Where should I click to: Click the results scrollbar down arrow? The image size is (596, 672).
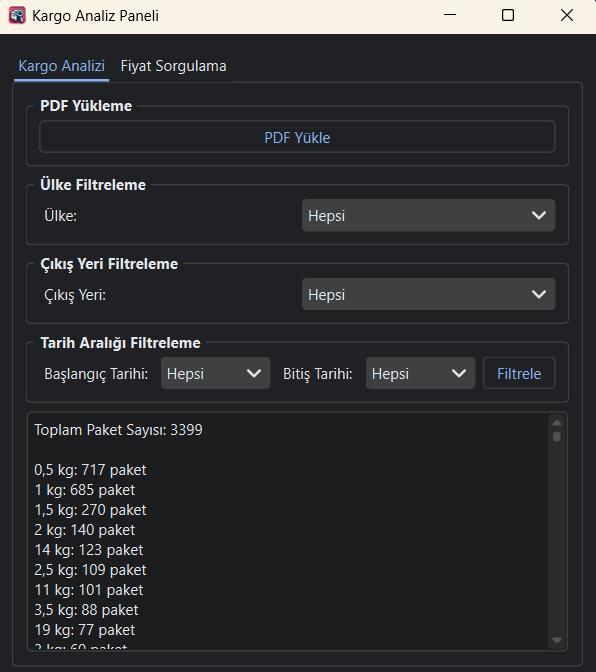pyautogui.click(x=557, y=640)
